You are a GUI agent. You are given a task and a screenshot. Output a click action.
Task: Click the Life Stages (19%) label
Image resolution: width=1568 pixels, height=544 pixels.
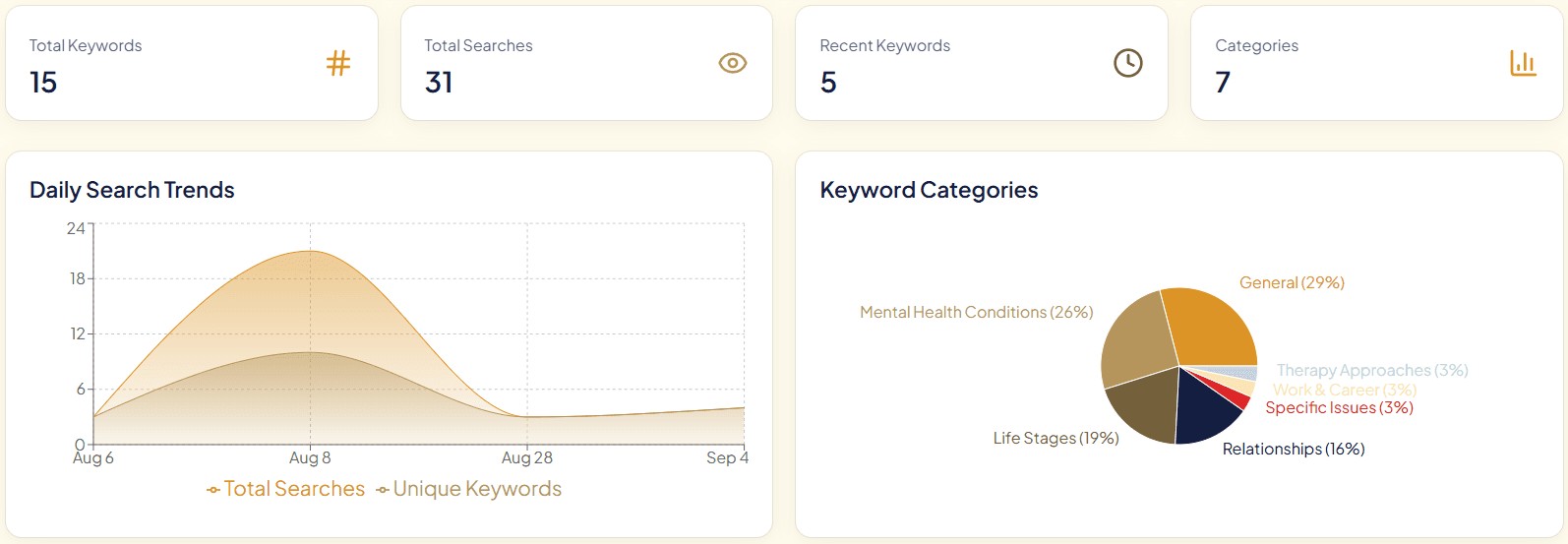[x=1055, y=439]
